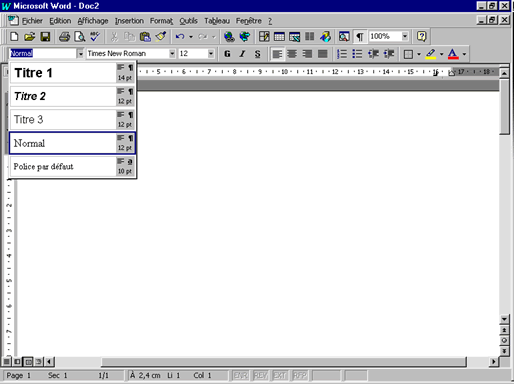Viewport: 515px width, 385px height.
Task: Print the document with printer icon
Action: click(x=64, y=36)
